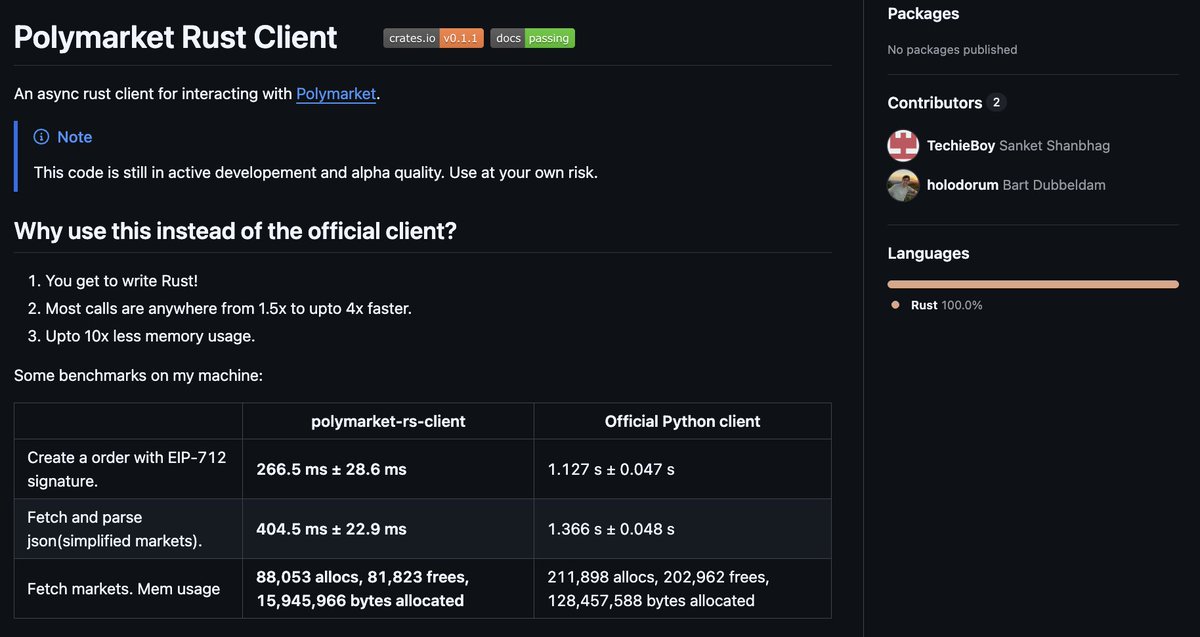1200x637 pixels.
Task: Open TechieBoy's avatar
Action: point(903,145)
